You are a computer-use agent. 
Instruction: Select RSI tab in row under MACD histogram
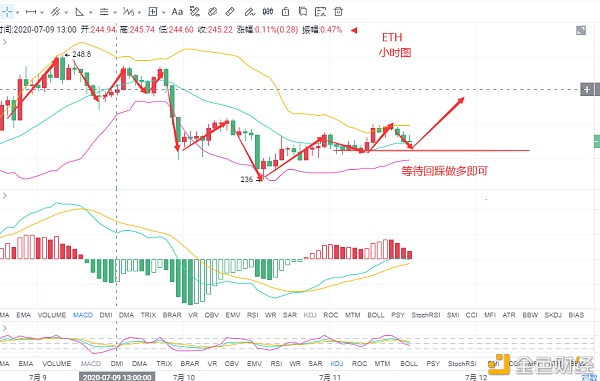253,315
